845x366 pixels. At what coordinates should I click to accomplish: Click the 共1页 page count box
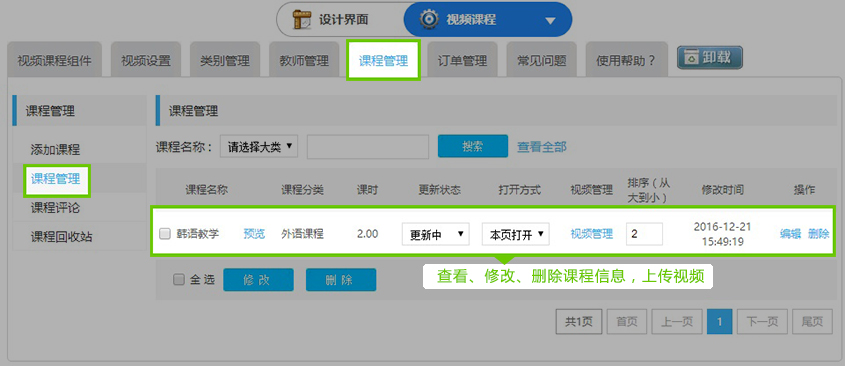(x=579, y=322)
